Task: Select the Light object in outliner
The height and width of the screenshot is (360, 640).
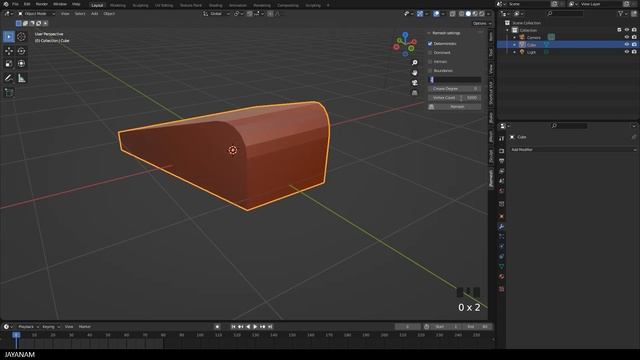Action: pyautogui.click(x=531, y=52)
